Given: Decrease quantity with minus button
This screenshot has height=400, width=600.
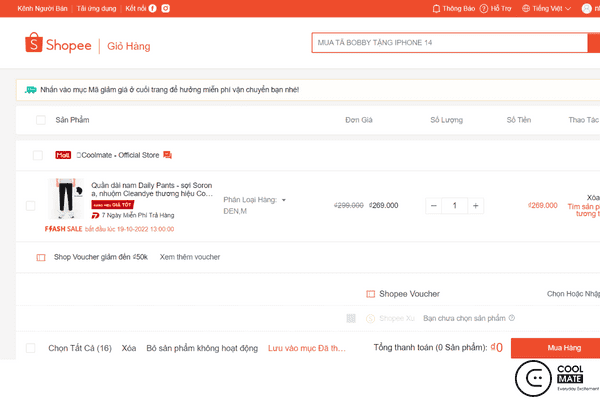Looking at the screenshot, I should pos(435,206).
